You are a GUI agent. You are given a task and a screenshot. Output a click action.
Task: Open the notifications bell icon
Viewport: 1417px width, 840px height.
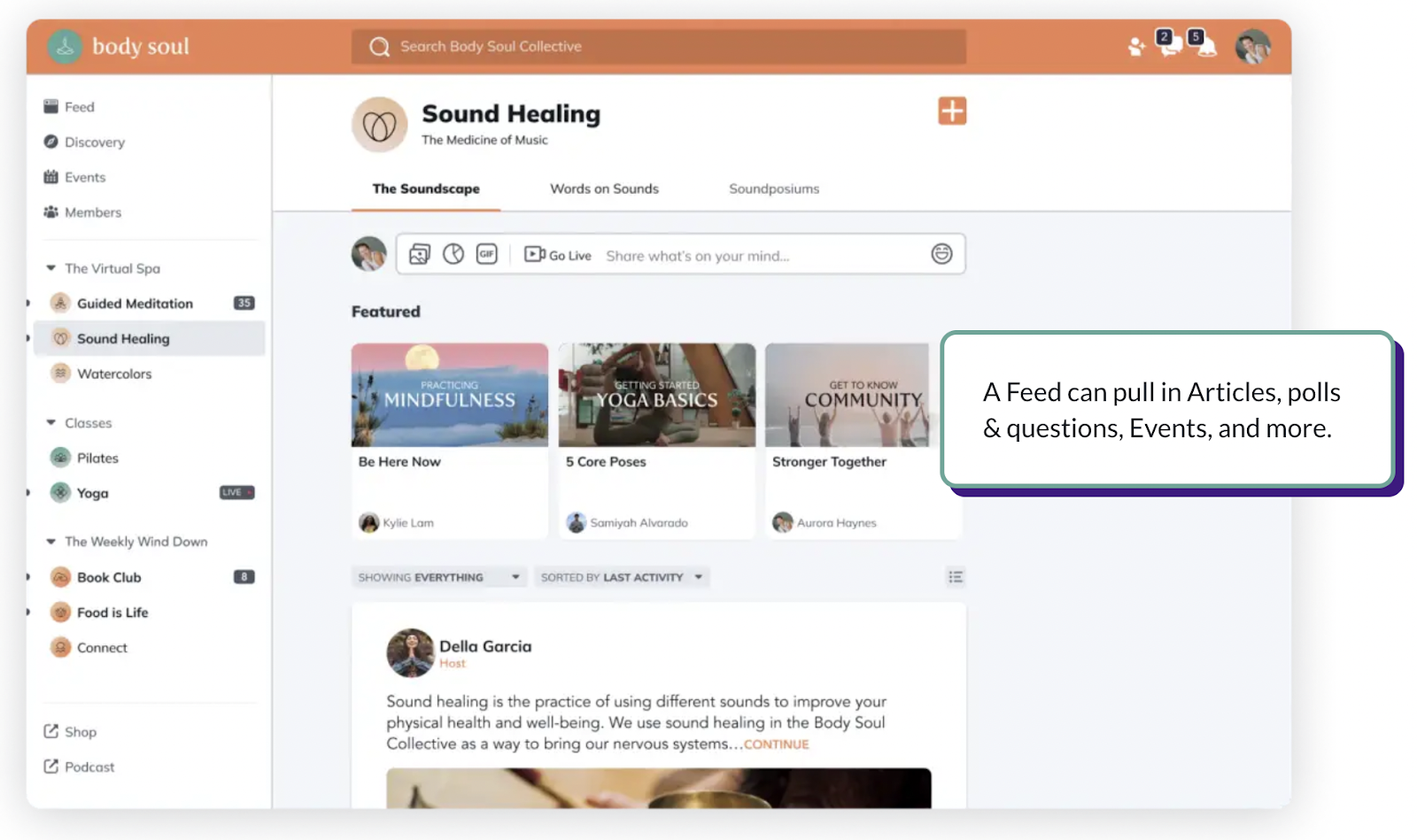[x=1204, y=46]
